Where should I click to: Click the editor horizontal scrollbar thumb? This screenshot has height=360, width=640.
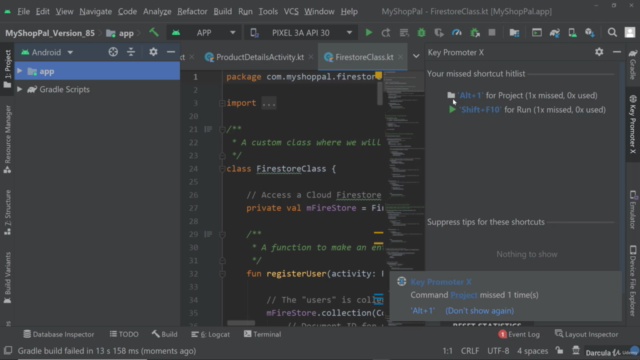click(241, 322)
